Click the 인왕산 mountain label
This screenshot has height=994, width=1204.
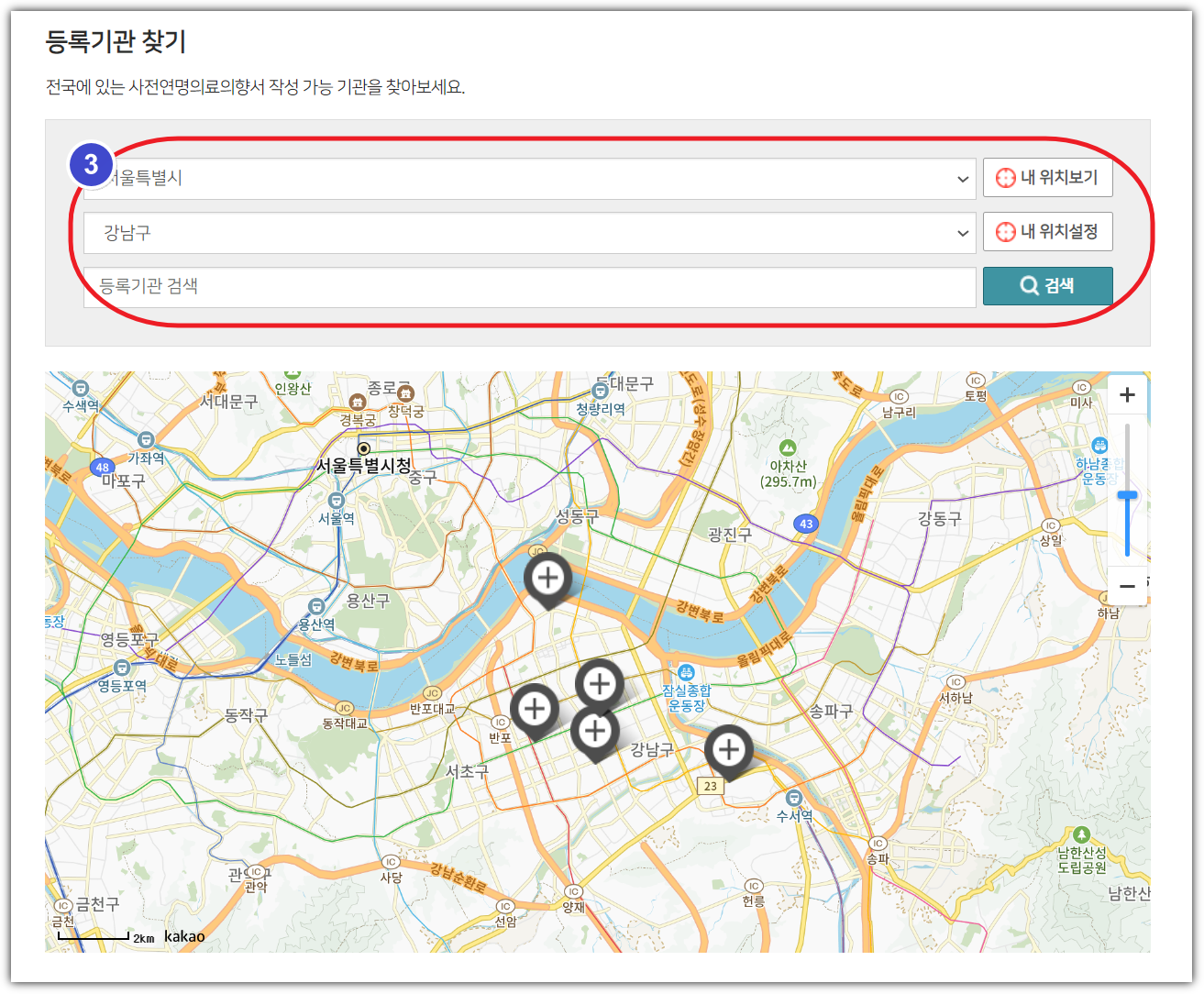[293, 389]
